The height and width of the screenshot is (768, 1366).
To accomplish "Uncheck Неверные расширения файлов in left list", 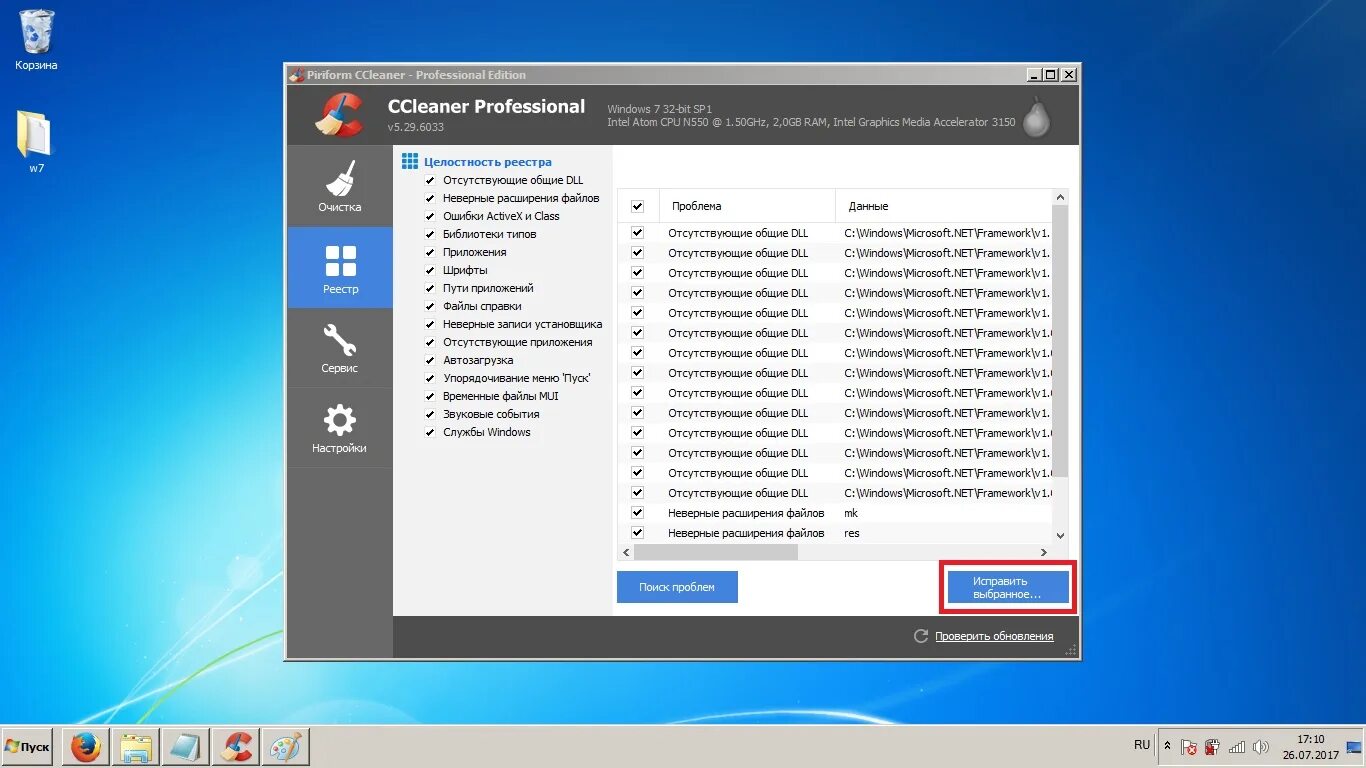I will 430,198.
